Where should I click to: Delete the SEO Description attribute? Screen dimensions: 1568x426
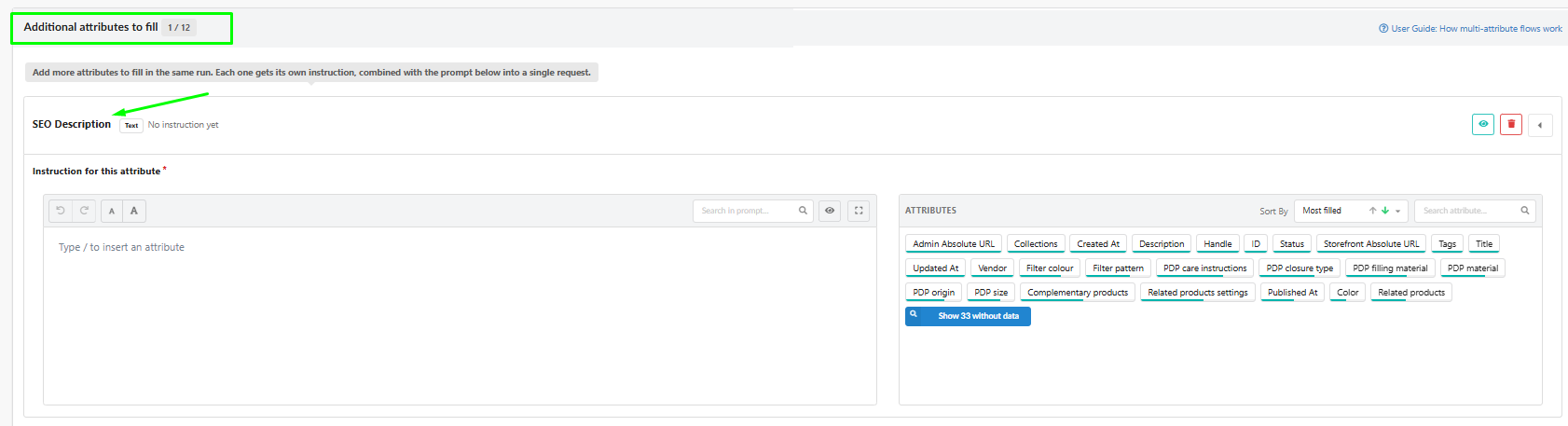coord(1511,124)
